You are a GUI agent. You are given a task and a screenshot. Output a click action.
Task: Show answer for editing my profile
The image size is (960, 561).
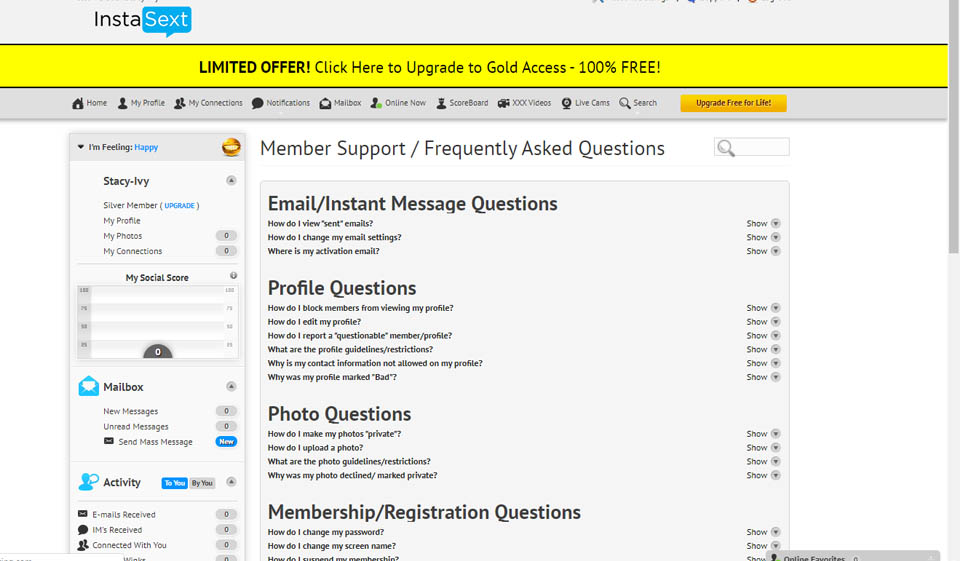click(x=763, y=322)
